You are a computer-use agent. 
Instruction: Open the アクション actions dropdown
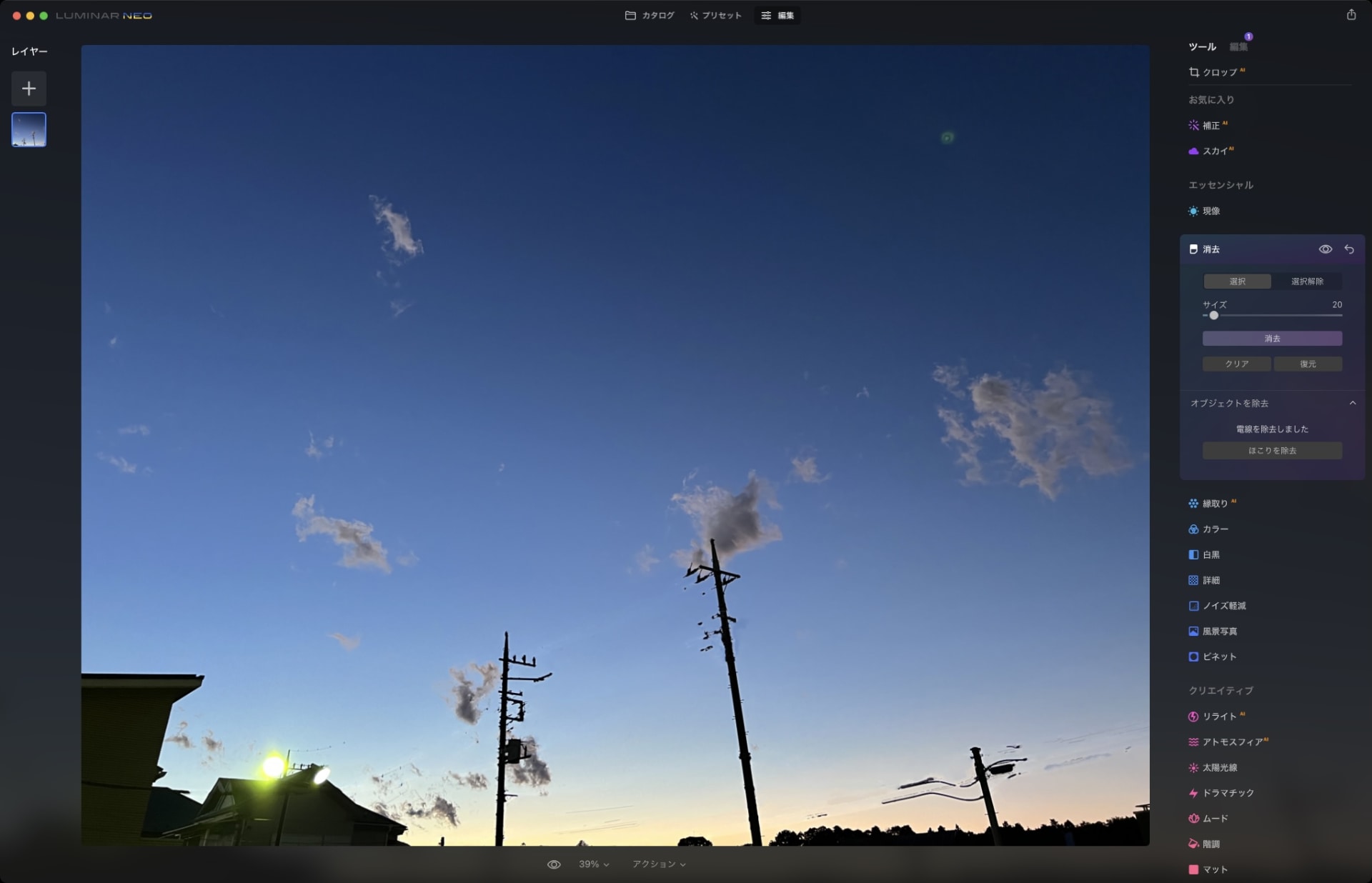658,864
